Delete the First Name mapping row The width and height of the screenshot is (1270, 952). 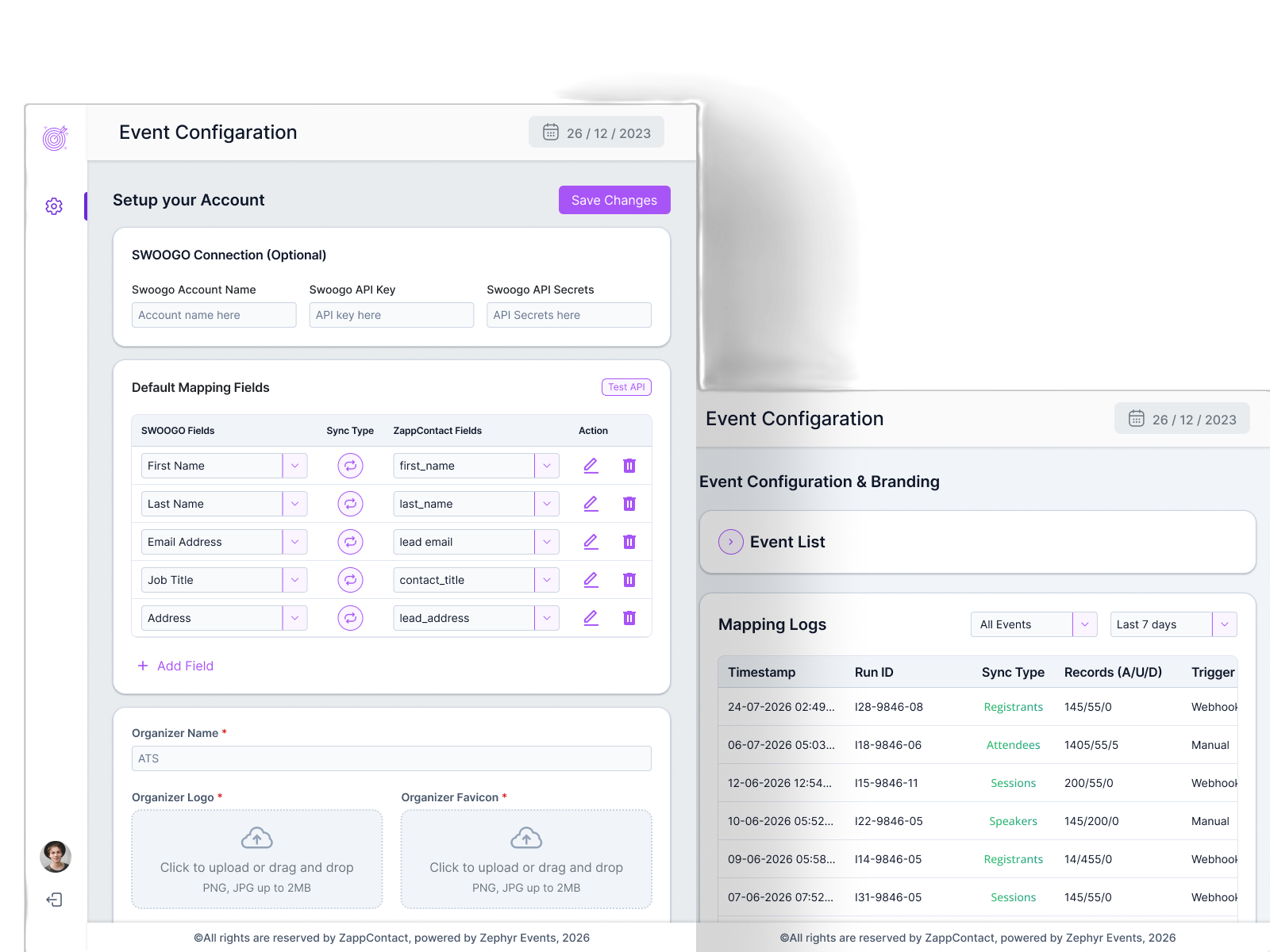pyautogui.click(x=629, y=466)
